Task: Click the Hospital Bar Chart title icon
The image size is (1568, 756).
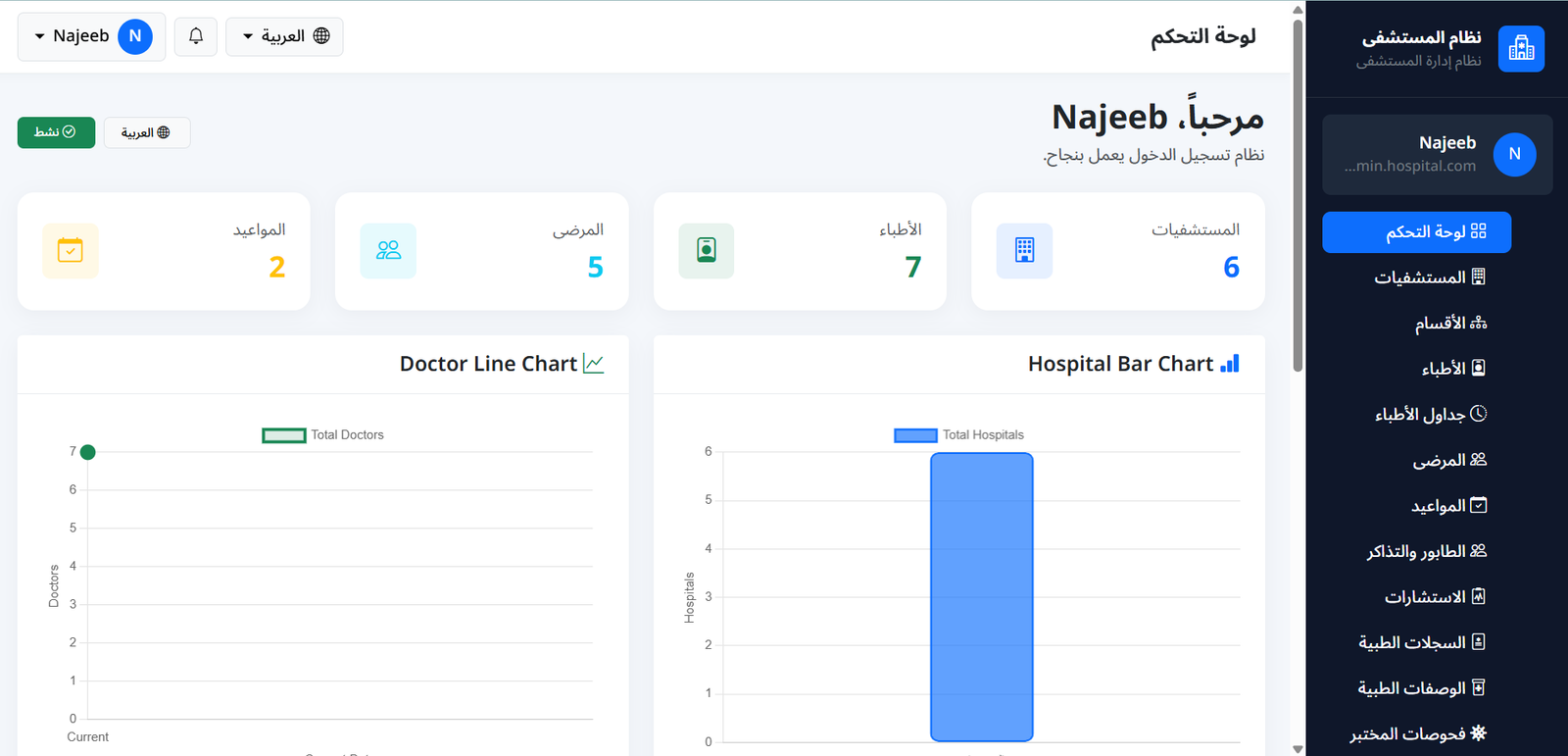Action: (x=1230, y=364)
